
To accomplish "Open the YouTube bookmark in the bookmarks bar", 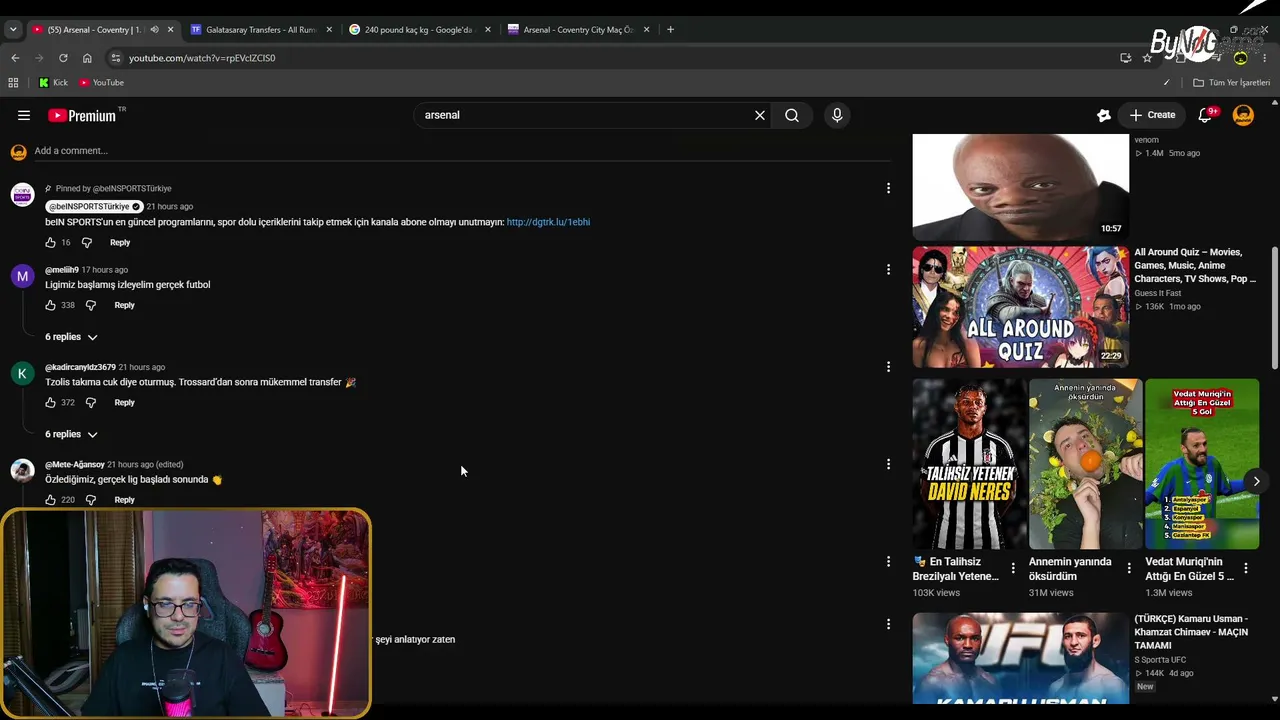I will tap(101, 83).
